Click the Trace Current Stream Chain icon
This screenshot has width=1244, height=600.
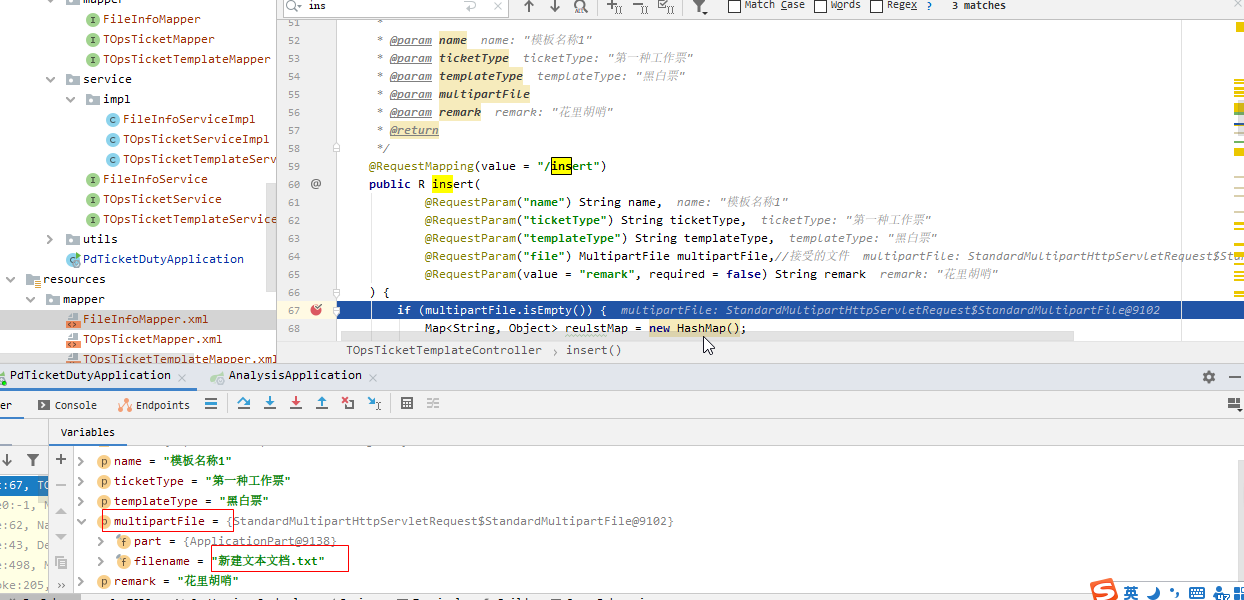coord(433,404)
